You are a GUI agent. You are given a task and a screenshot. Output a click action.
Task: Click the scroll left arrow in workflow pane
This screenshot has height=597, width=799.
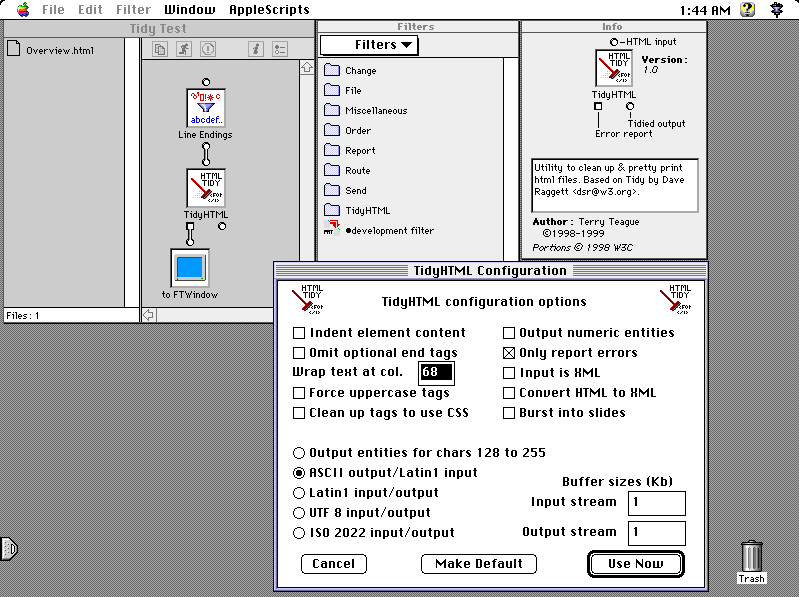(148, 315)
